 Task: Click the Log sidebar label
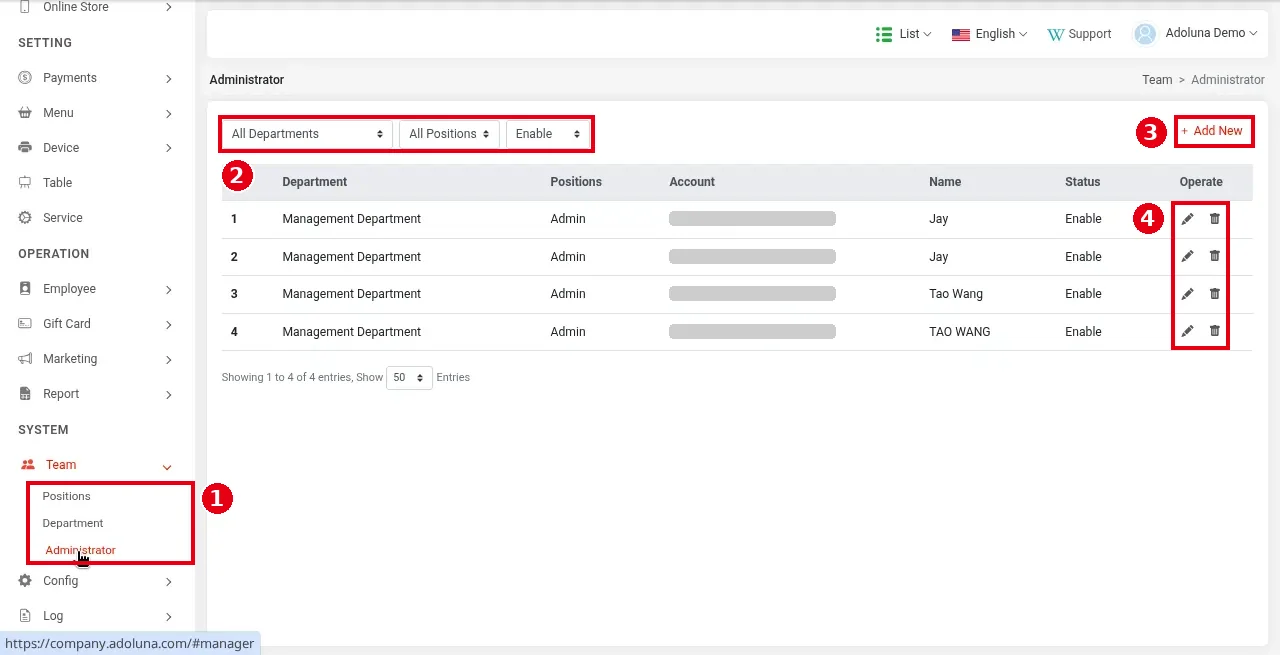(53, 616)
